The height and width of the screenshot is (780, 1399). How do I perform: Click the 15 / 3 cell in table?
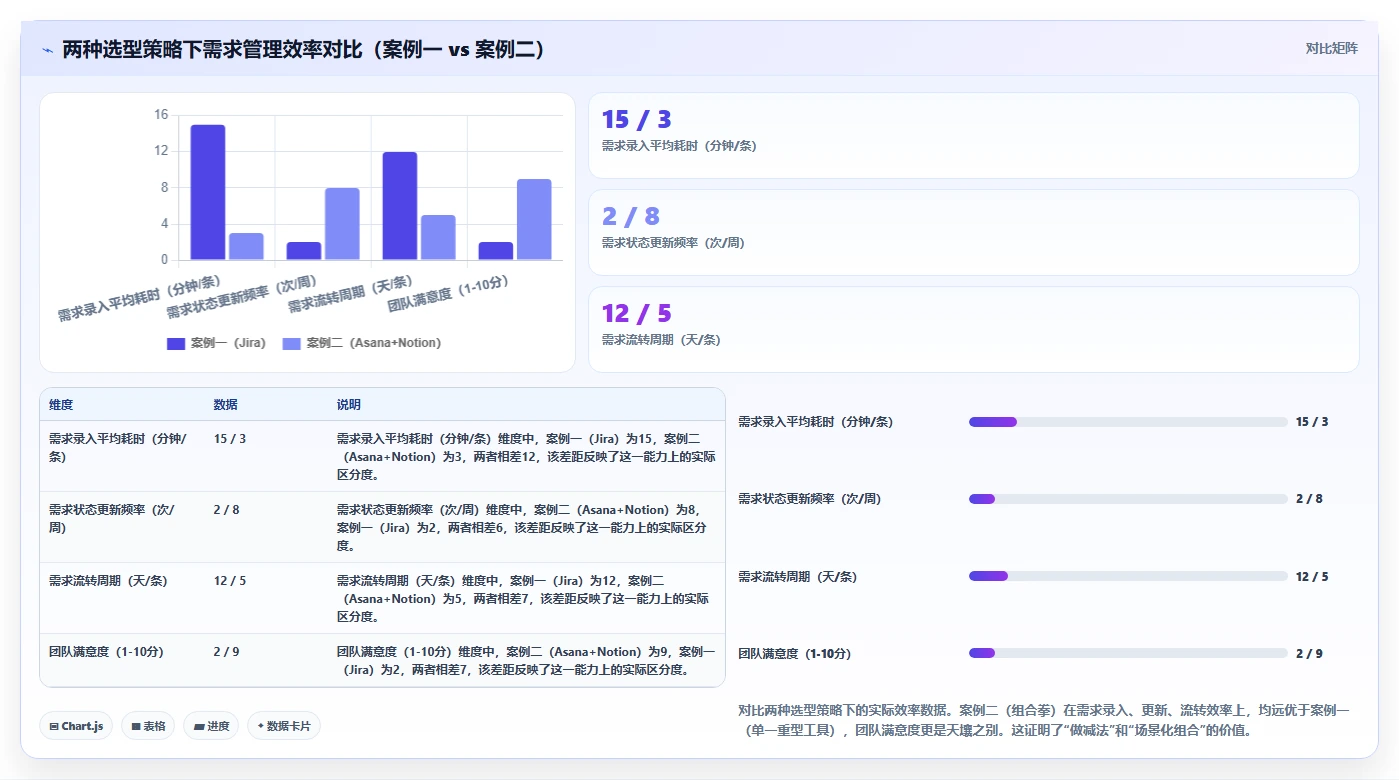pos(230,439)
